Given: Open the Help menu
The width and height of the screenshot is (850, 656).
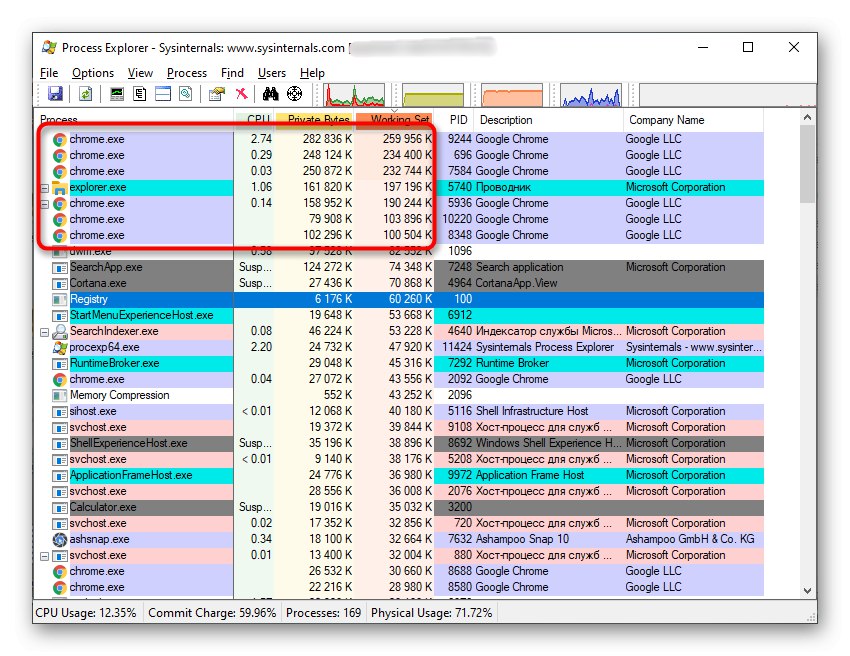Looking at the screenshot, I should [312, 73].
